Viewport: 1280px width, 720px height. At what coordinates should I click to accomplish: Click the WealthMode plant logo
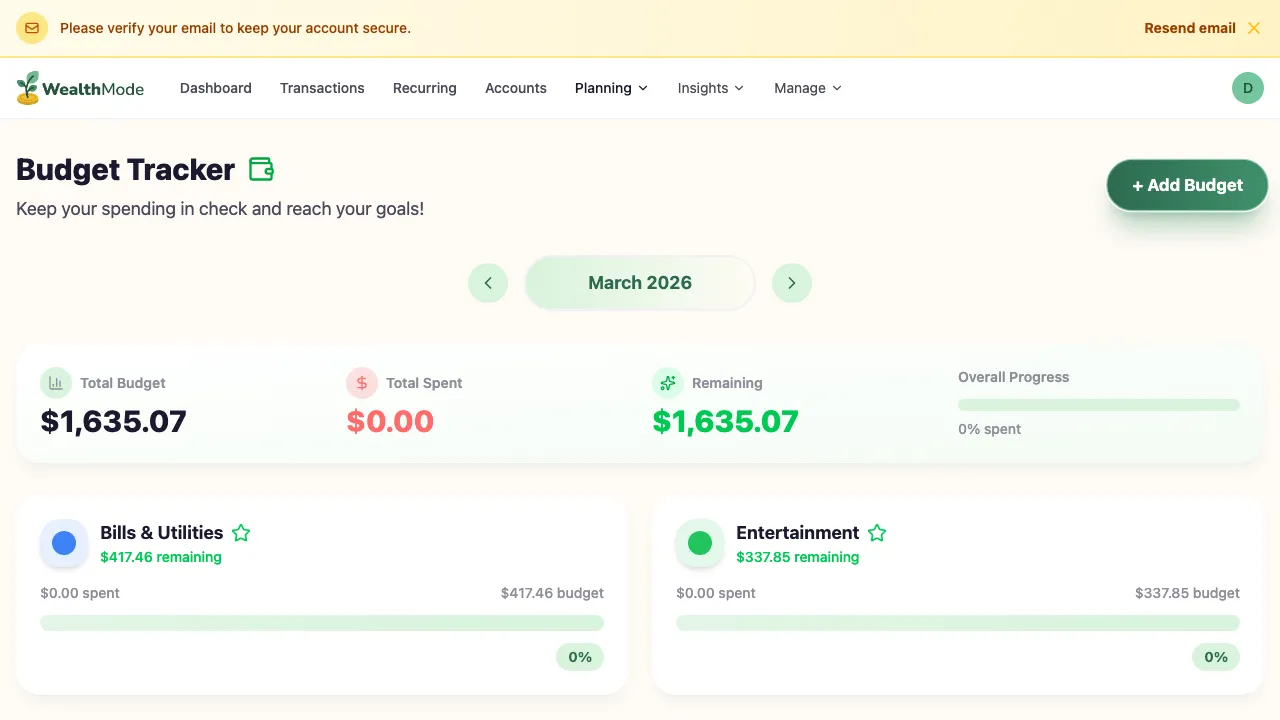(x=28, y=88)
